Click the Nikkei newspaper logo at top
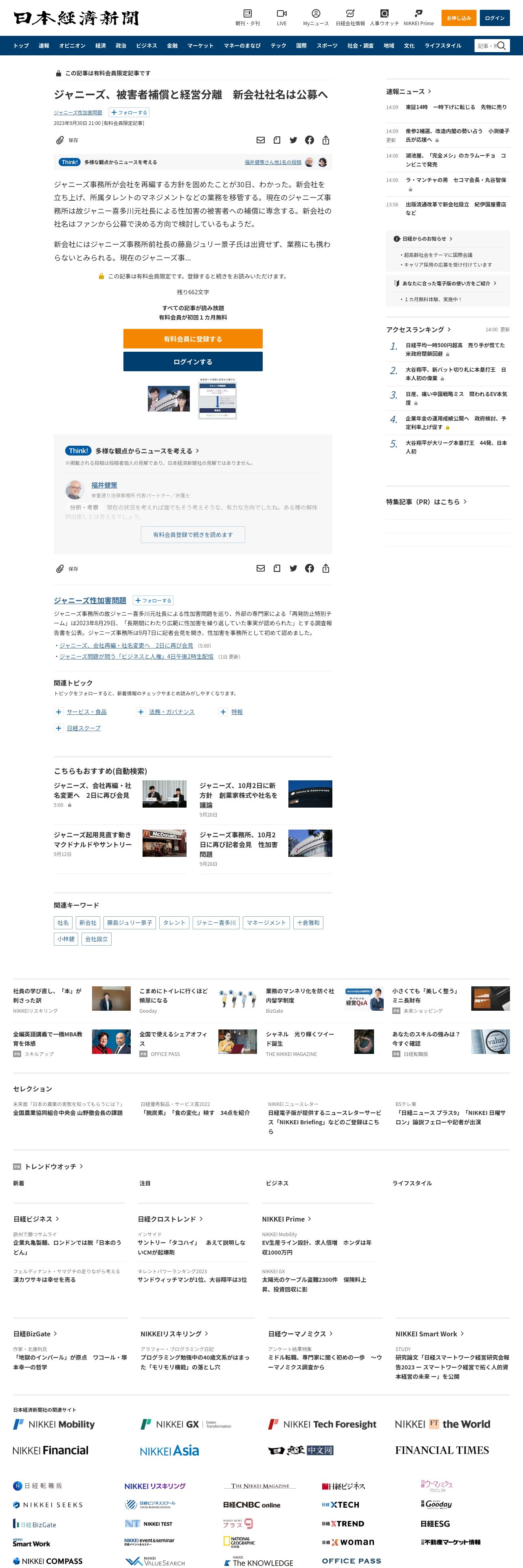The width and height of the screenshot is (523, 1568). 76,18
